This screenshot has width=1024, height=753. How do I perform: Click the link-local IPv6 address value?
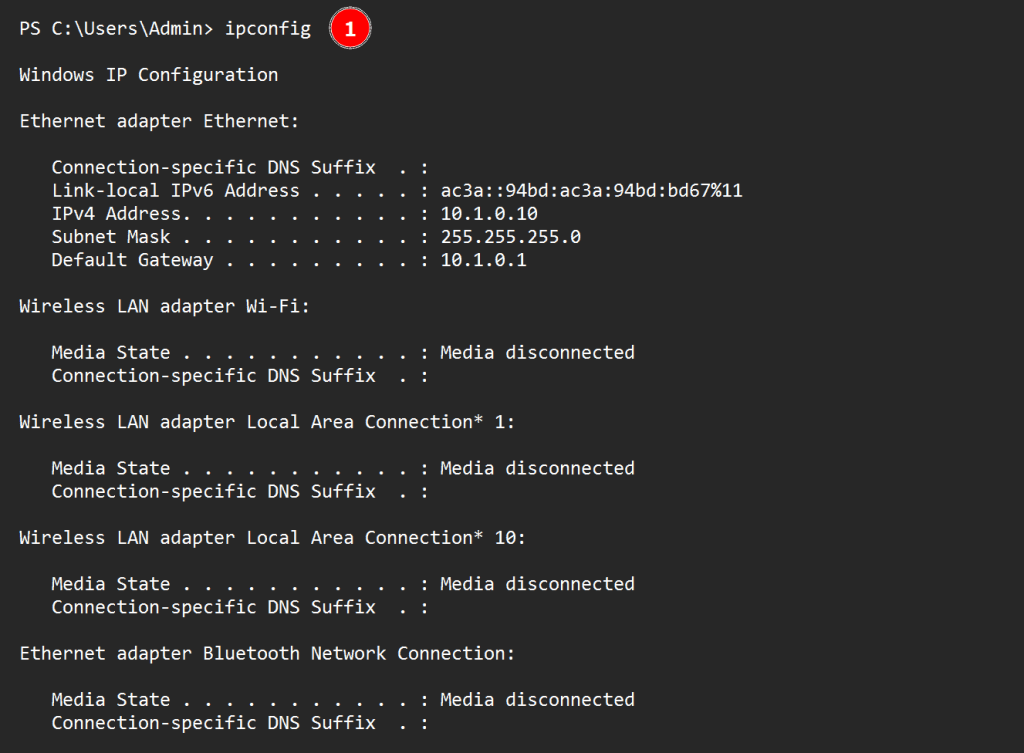(x=591, y=191)
